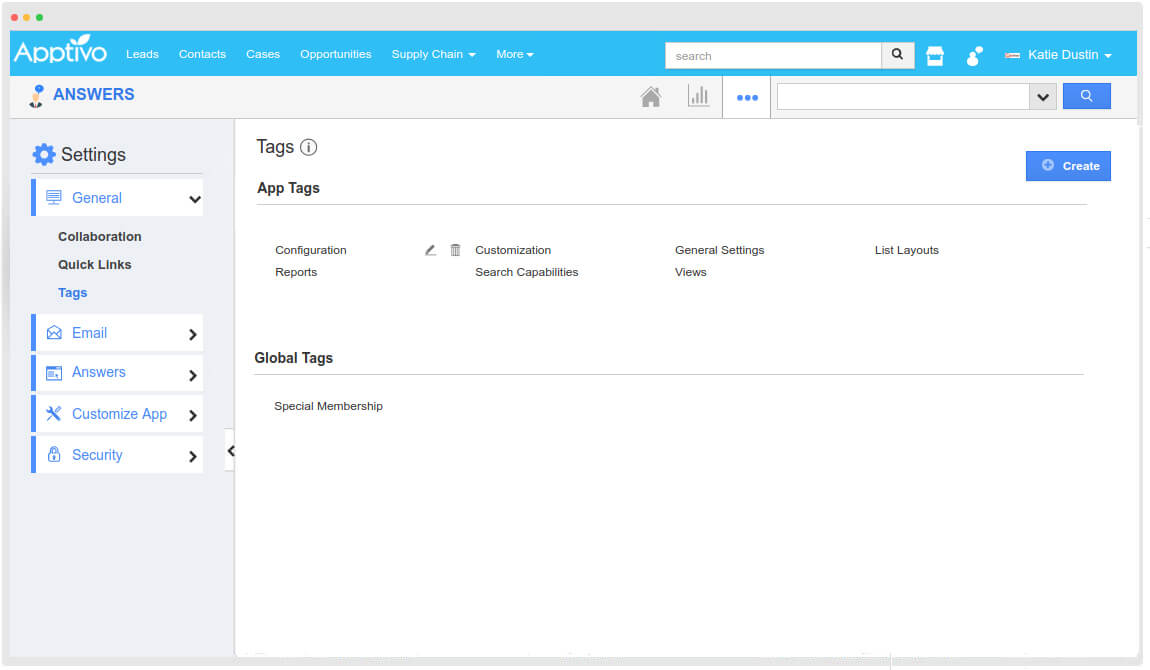Expand the Email settings section
This screenshot has width=1150, height=670.
[117, 332]
